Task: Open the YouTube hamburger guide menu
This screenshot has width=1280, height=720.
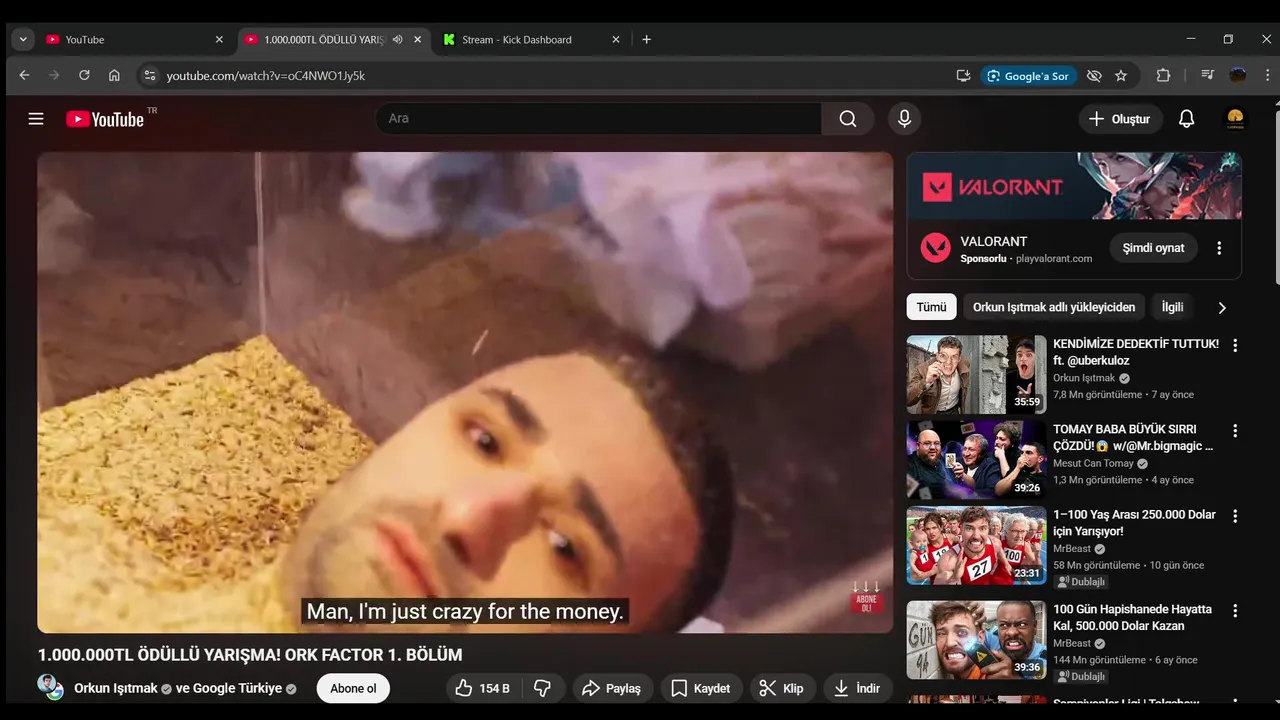Action: (36, 119)
